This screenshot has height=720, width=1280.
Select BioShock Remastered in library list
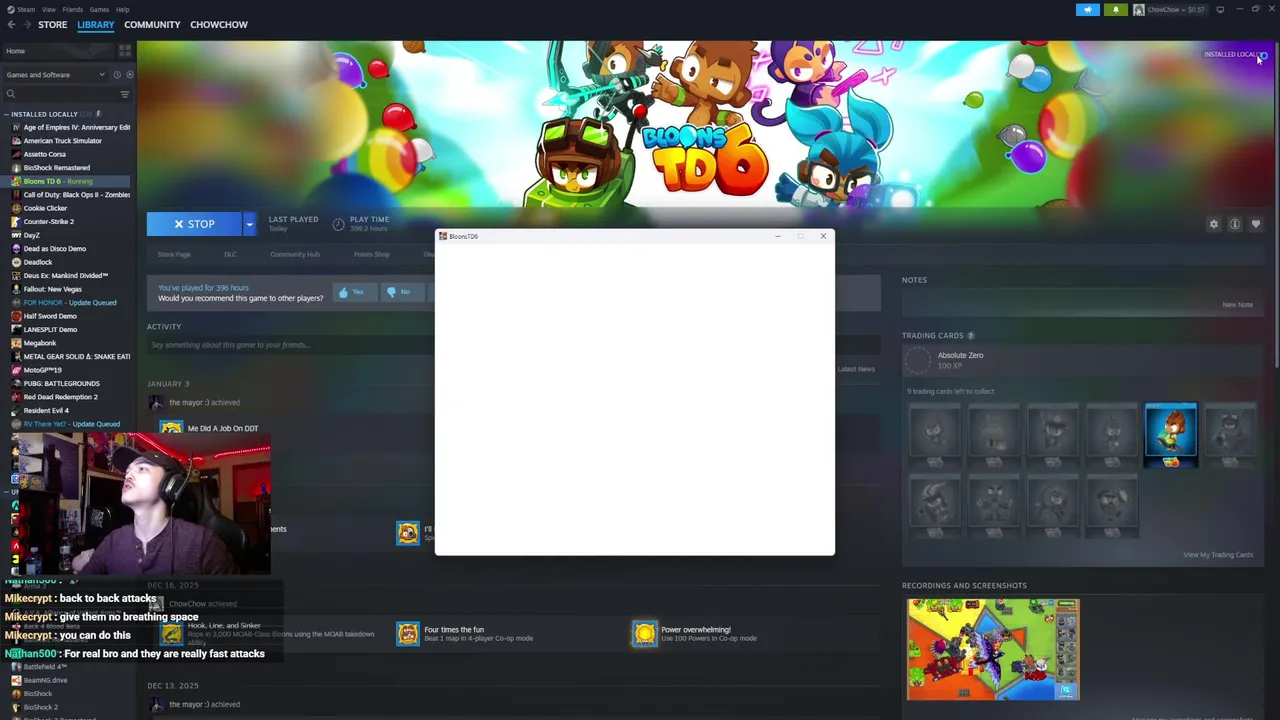click(56, 168)
